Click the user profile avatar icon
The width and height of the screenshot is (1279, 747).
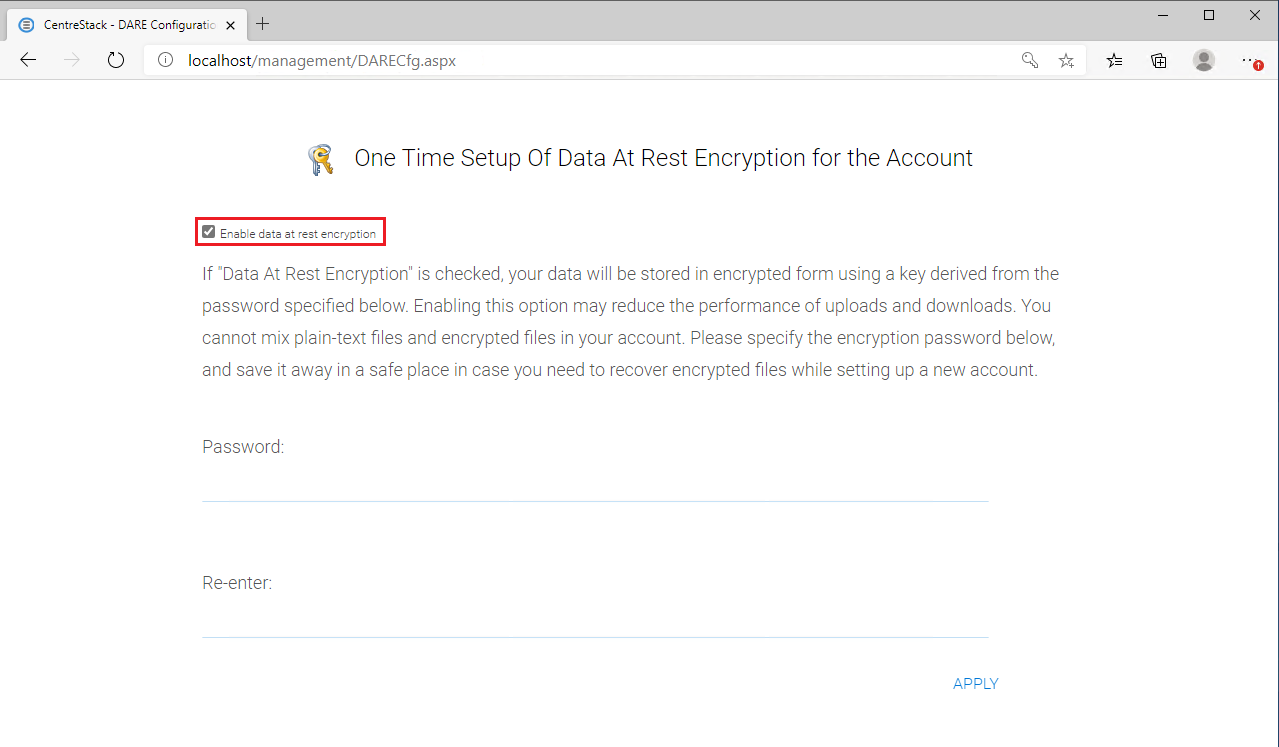tap(1204, 60)
